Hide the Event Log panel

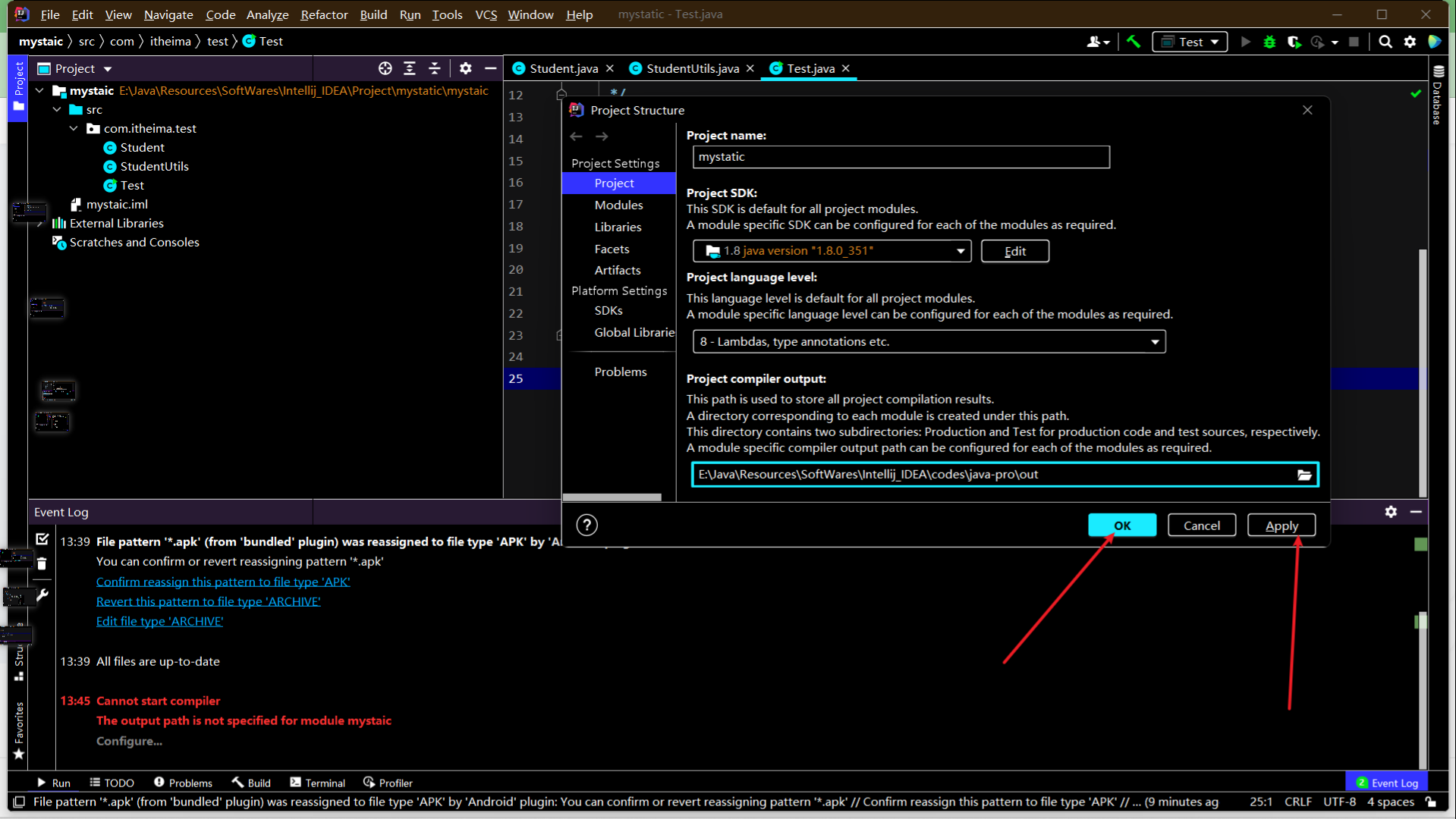[x=1416, y=512]
